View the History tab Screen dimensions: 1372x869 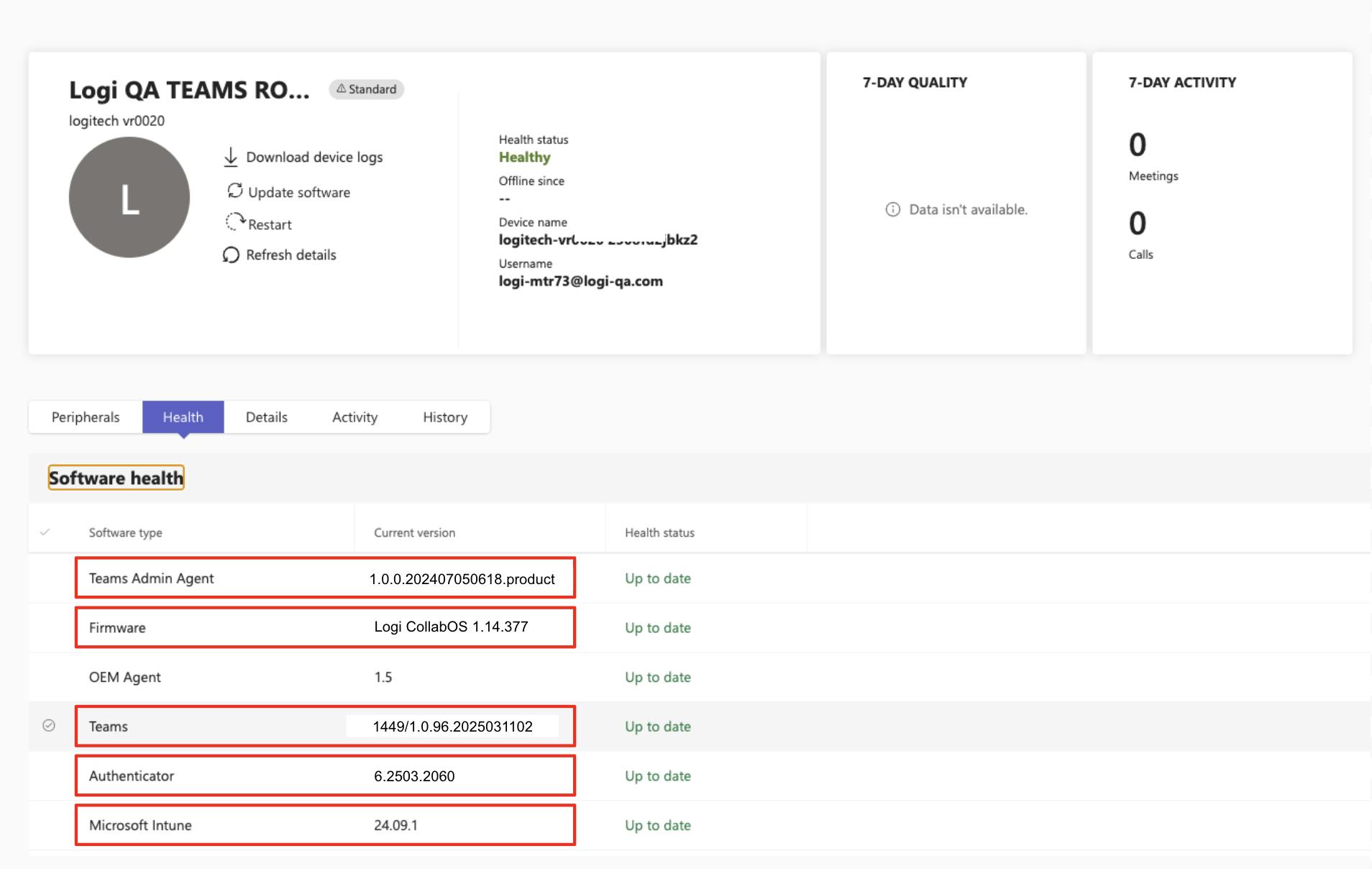click(x=445, y=417)
